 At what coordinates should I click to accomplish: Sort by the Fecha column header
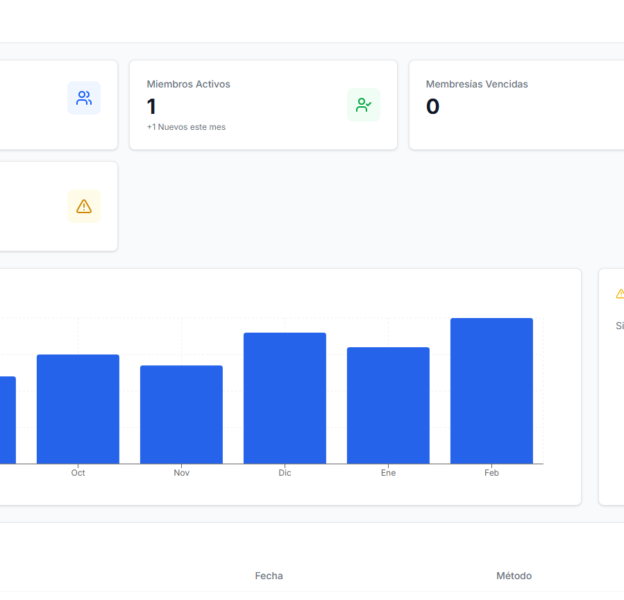pyautogui.click(x=269, y=576)
